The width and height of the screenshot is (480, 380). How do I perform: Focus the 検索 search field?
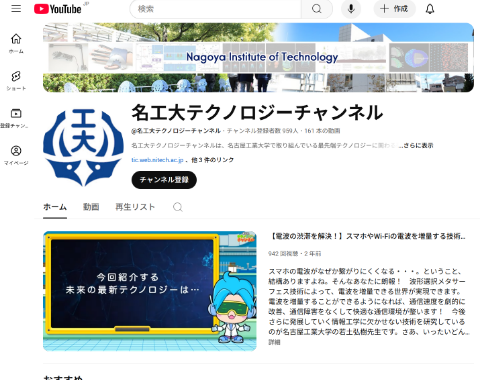216,9
